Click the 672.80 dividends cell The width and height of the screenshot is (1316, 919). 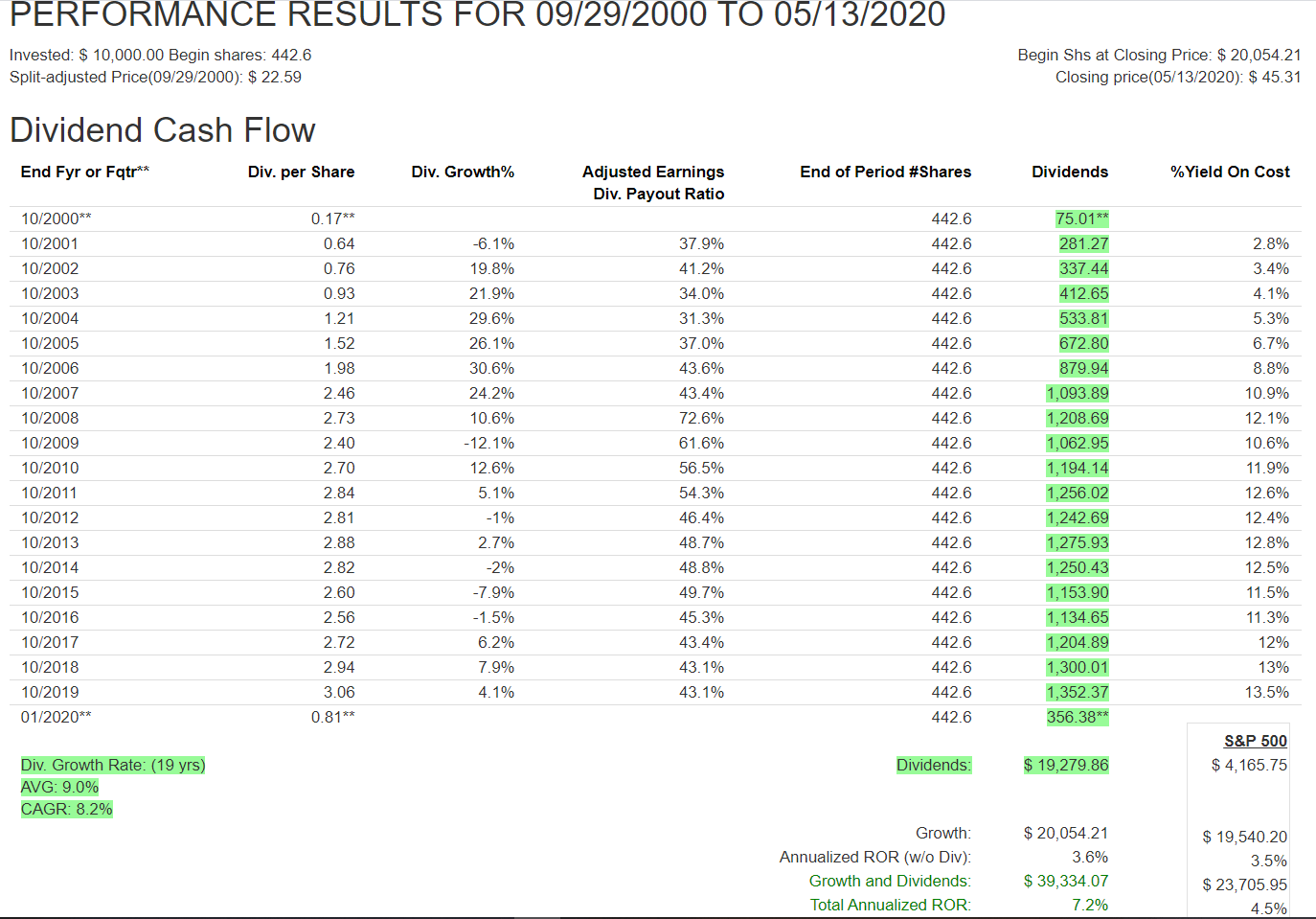[1084, 343]
